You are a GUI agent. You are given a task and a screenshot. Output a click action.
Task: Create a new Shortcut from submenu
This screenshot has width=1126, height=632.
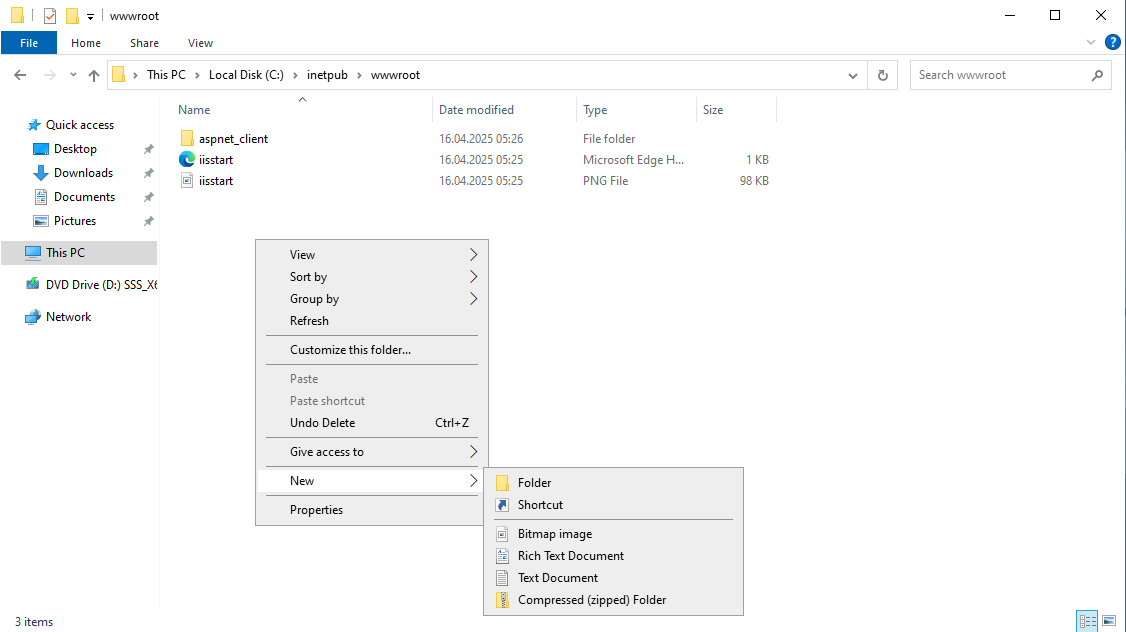tap(613, 505)
